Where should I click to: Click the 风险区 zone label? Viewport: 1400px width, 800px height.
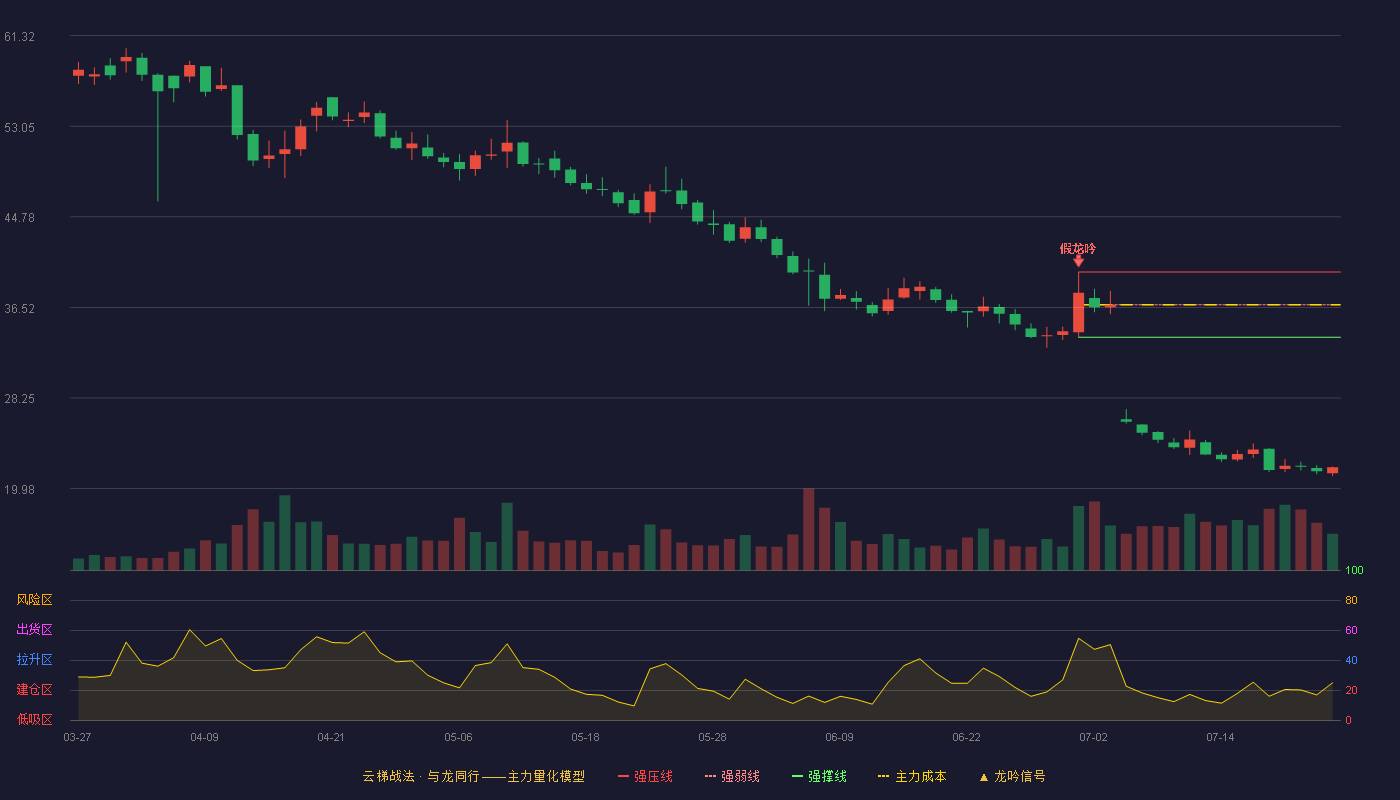click(34, 600)
